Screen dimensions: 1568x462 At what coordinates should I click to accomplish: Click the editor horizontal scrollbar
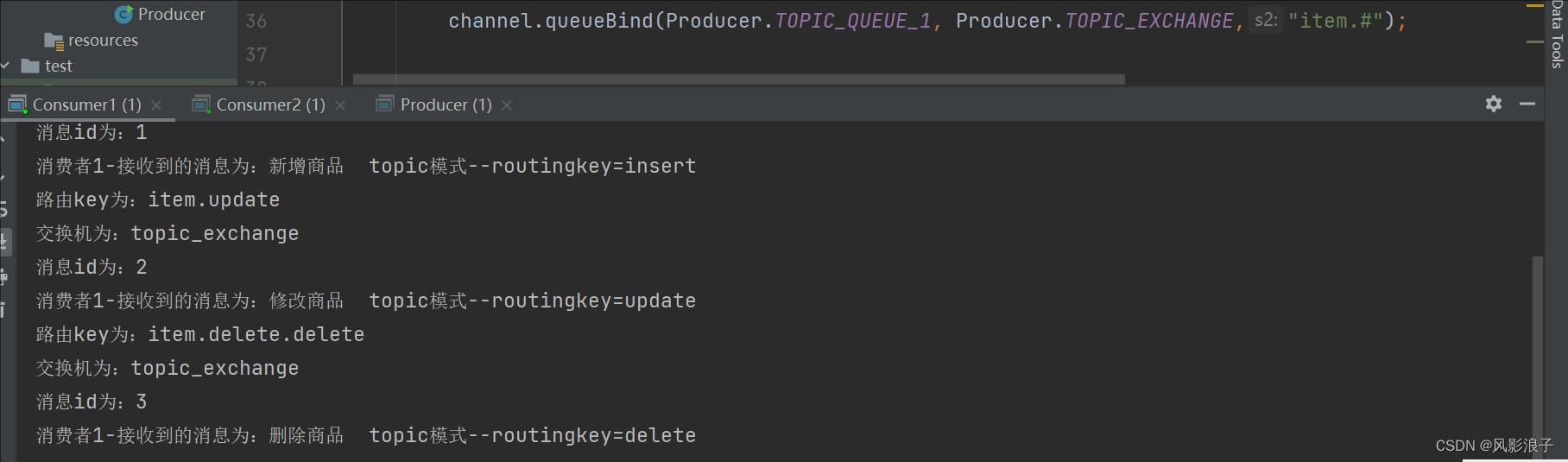pos(738,79)
